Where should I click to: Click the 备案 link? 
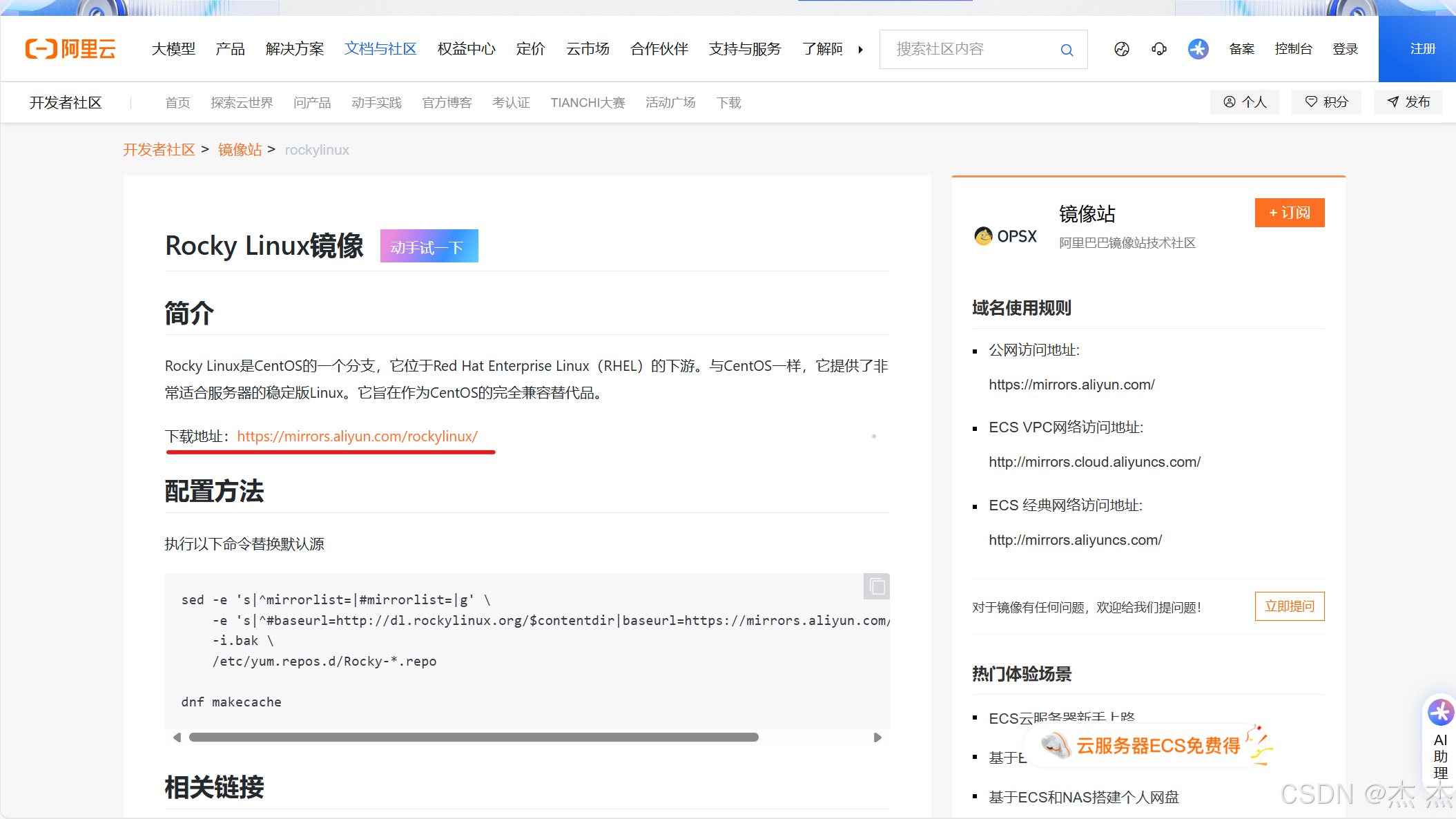pyautogui.click(x=1241, y=49)
